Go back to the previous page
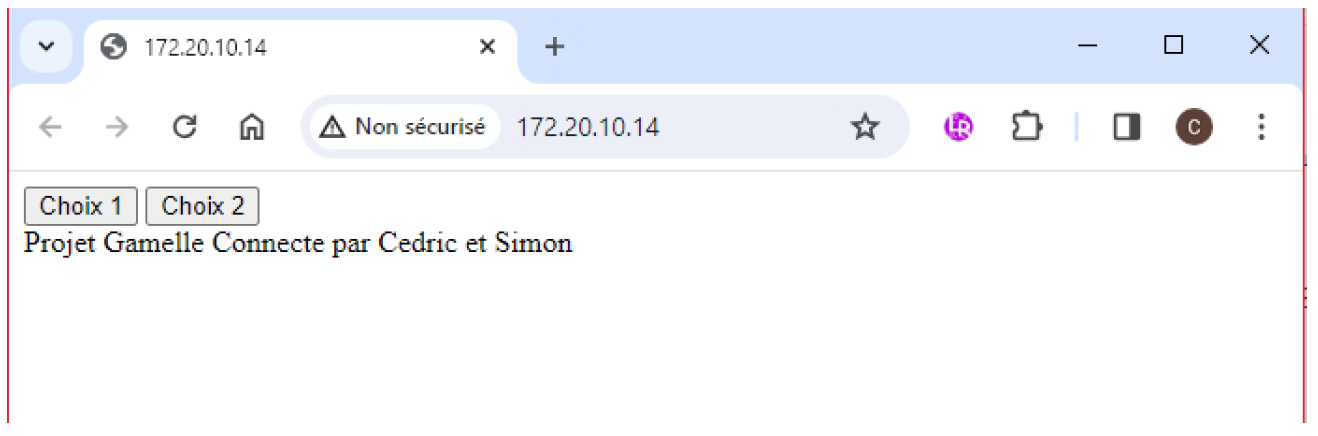1318x436 pixels. pos(50,127)
